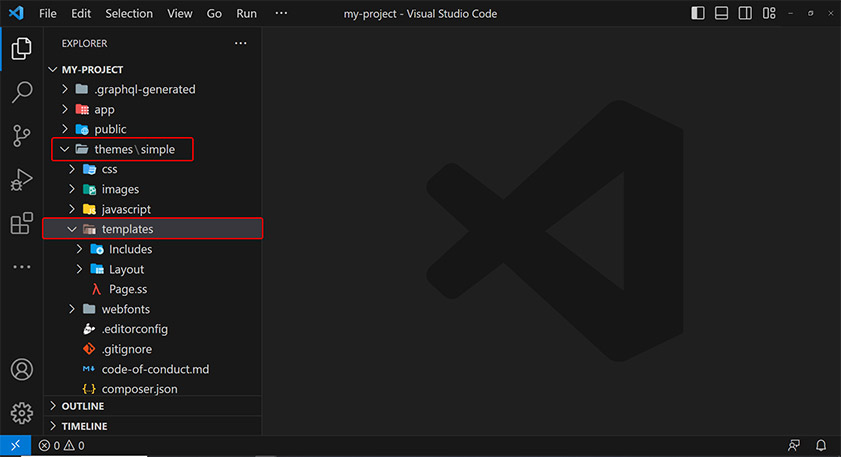841x457 pixels.
Task: Open the Go menu
Action: coord(214,13)
